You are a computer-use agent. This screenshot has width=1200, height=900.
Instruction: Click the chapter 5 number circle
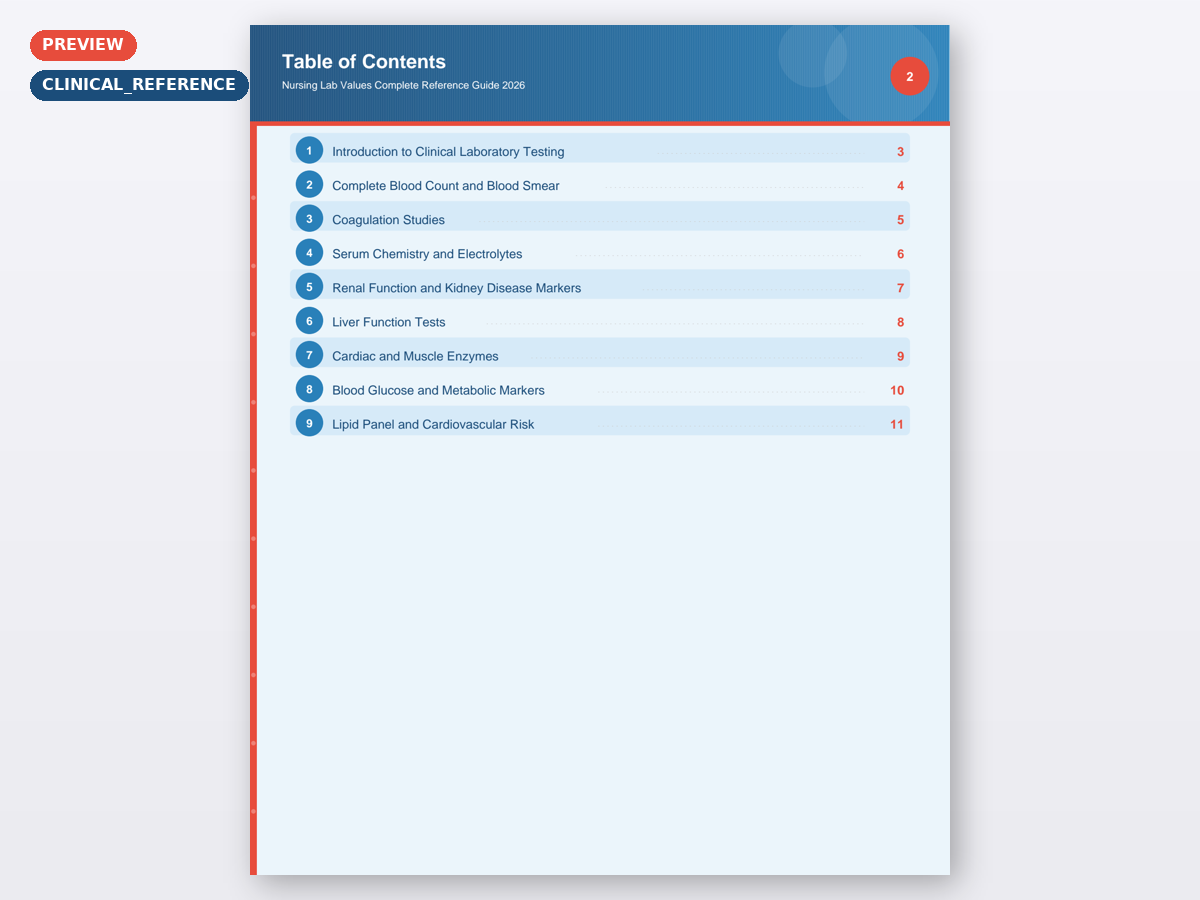point(309,287)
